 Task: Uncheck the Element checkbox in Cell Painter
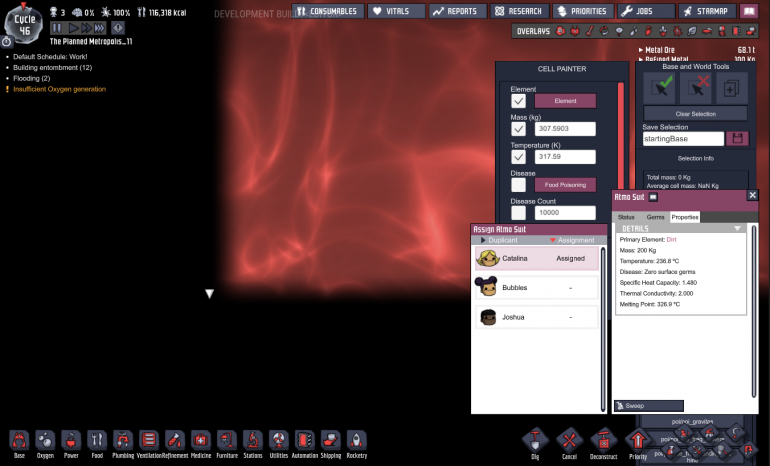518,101
